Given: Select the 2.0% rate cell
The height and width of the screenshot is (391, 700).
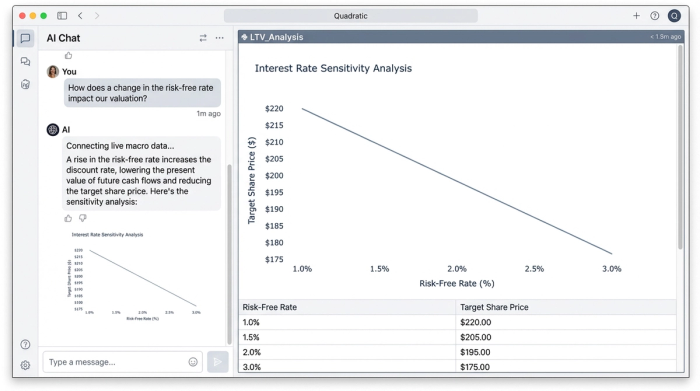Looking at the screenshot, I should pyautogui.click(x=347, y=352).
